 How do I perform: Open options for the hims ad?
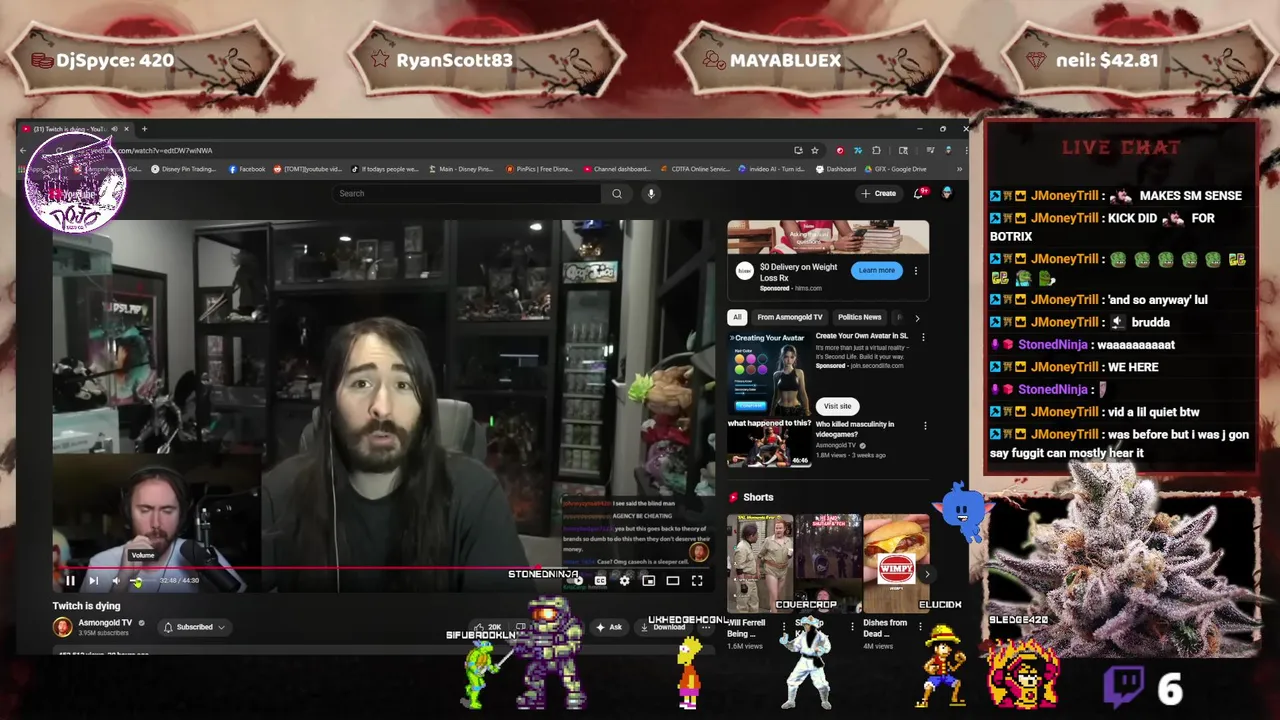pos(915,270)
